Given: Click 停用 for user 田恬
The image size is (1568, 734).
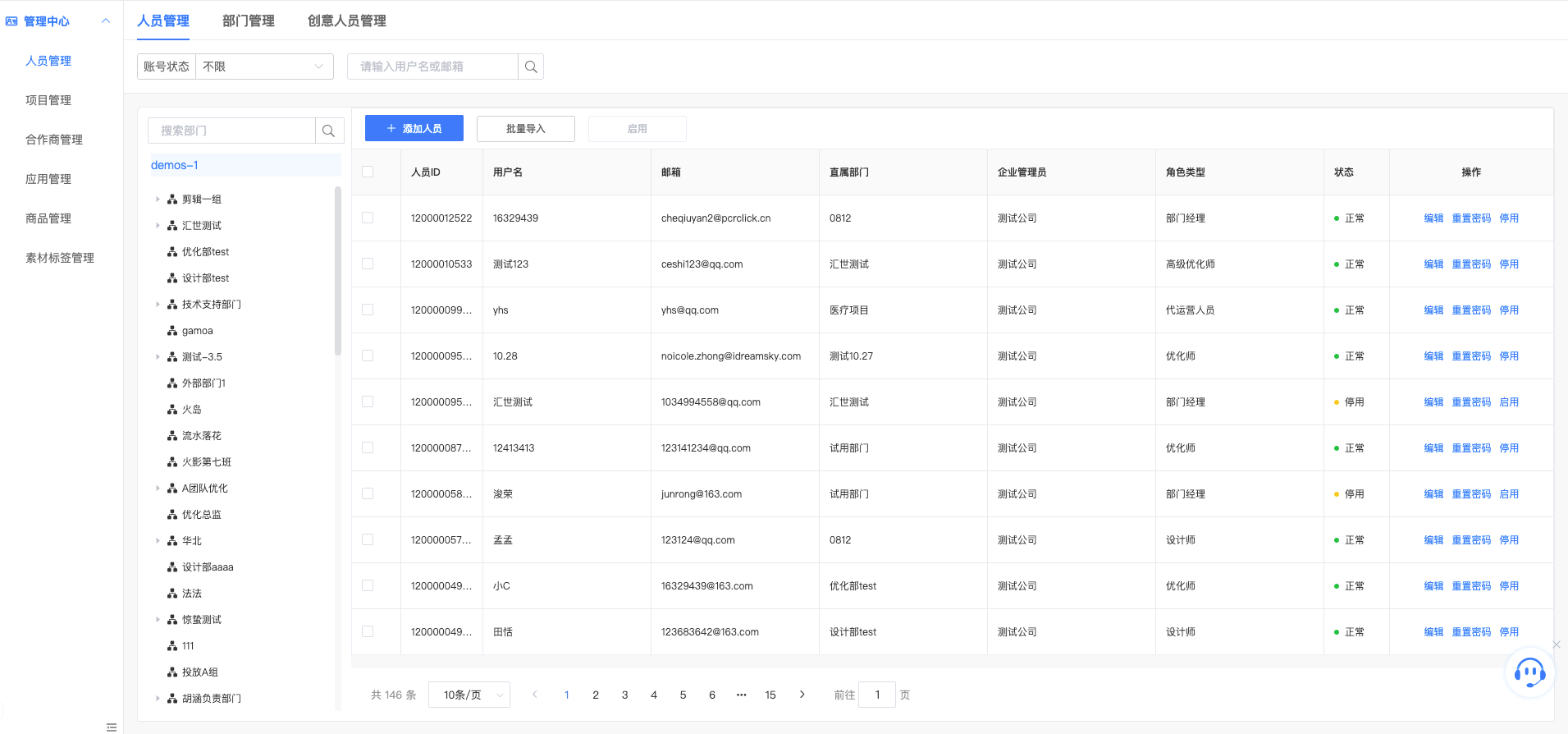Looking at the screenshot, I should coord(1509,632).
